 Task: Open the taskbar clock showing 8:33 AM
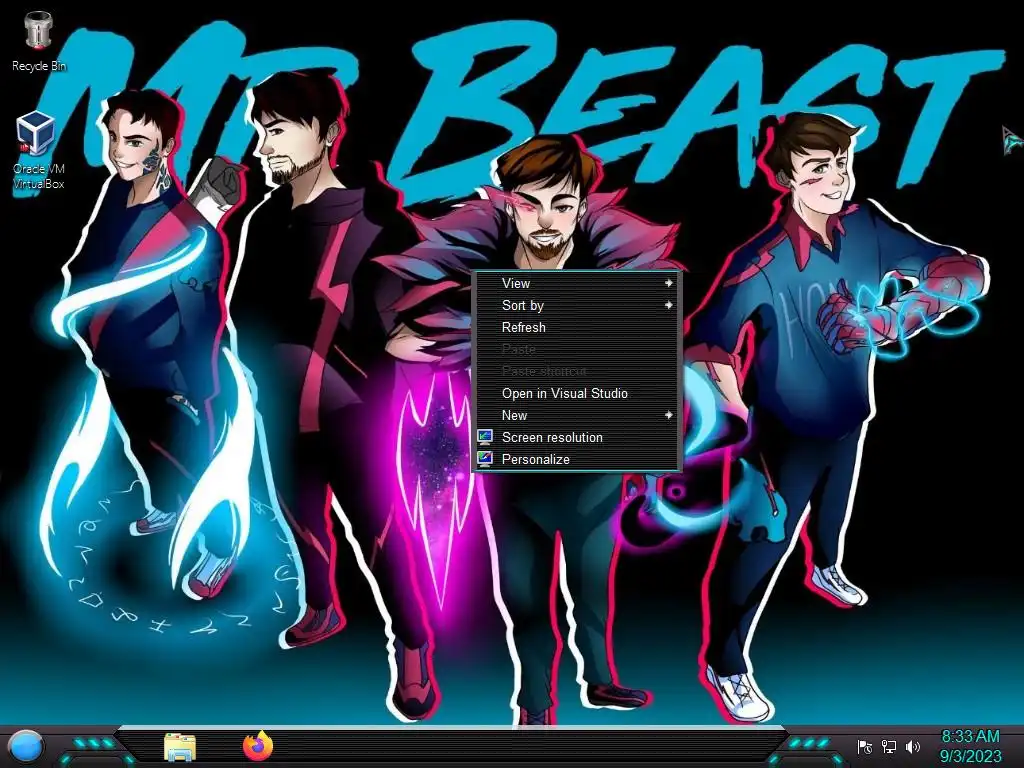click(970, 746)
